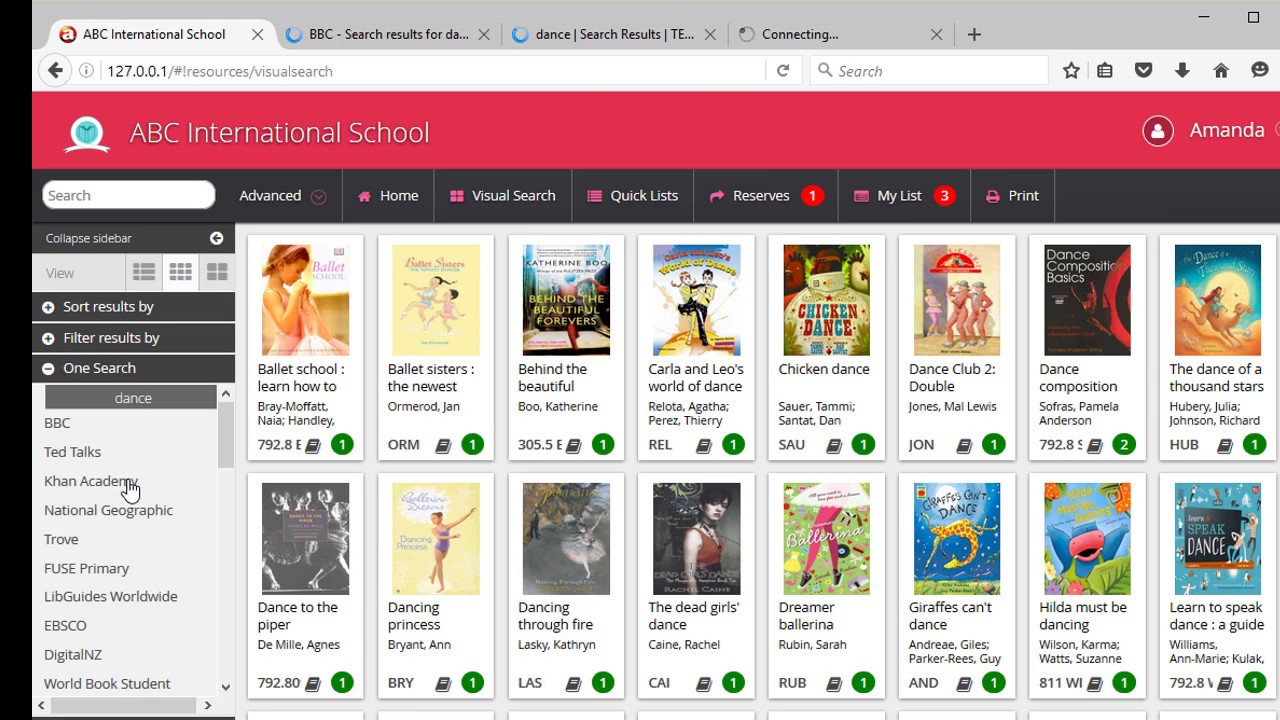Go back using the browser back arrow
The height and width of the screenshot is (720, 1280).
[55, 71]
